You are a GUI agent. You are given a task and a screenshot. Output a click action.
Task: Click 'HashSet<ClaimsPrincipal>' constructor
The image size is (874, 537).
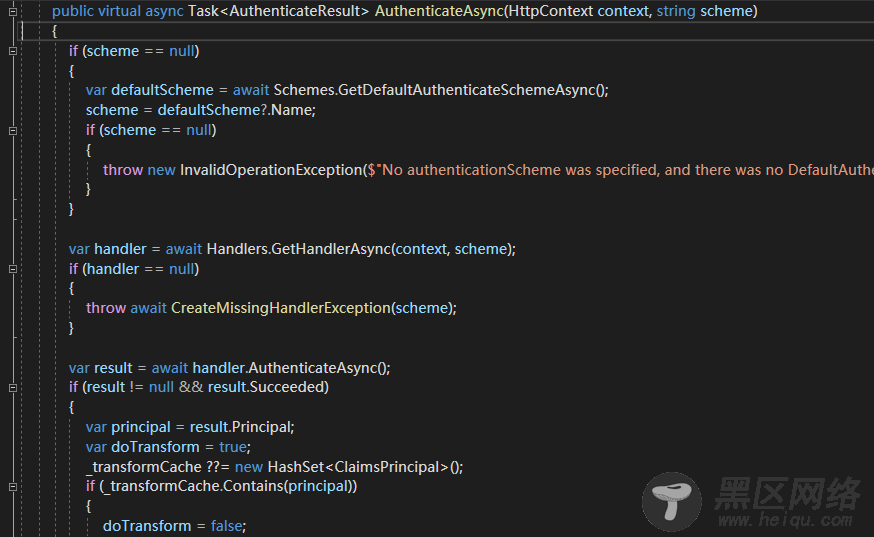pos(358,467)
